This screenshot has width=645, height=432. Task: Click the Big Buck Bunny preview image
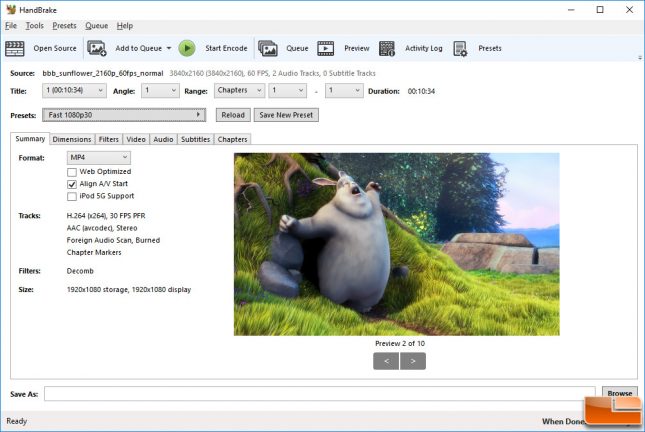397,244
